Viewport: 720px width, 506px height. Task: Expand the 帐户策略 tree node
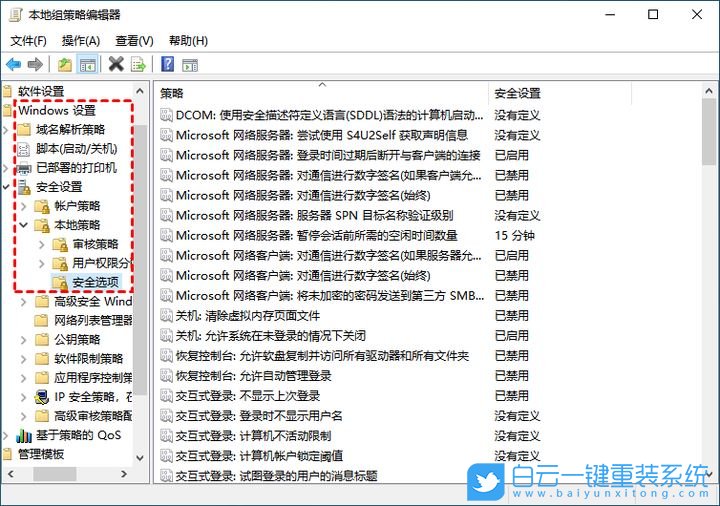[x=24, y=207]
